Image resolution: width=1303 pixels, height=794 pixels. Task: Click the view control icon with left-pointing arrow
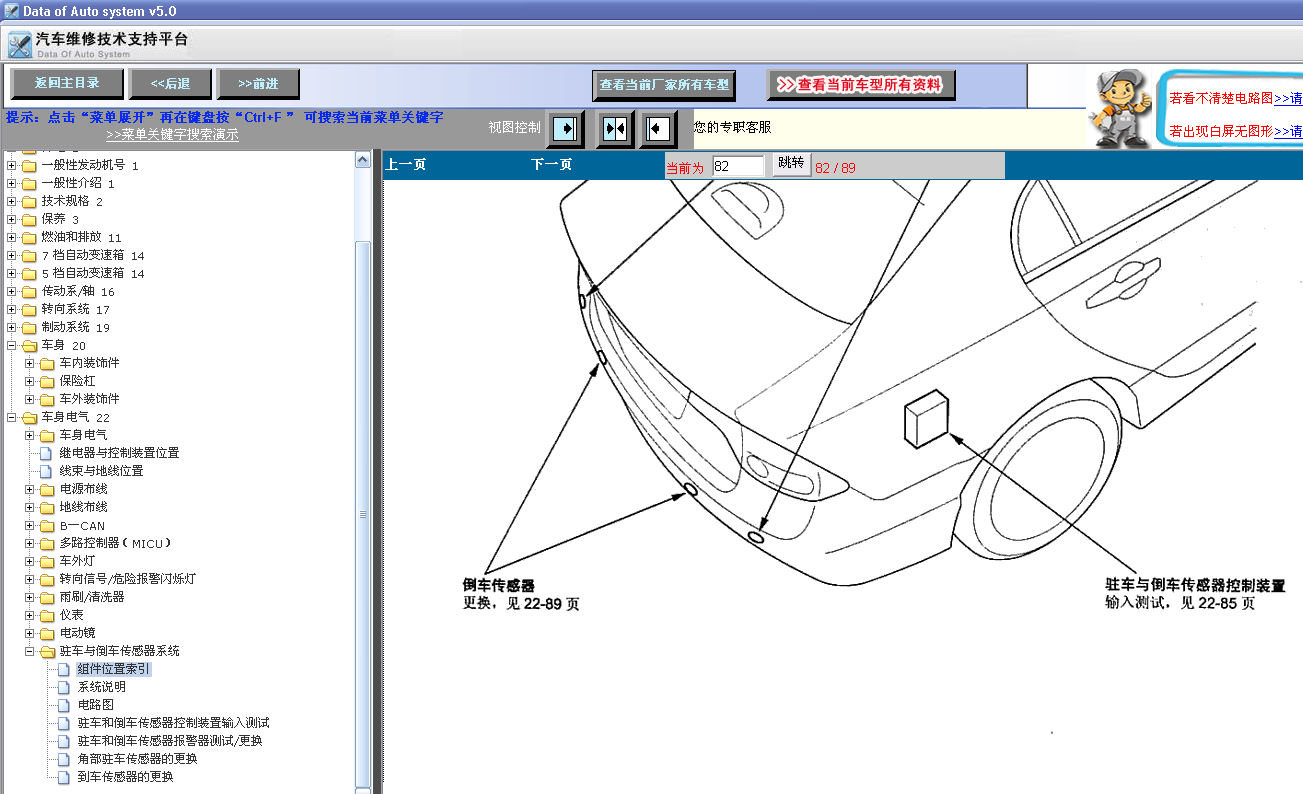(x=657, y=128)
